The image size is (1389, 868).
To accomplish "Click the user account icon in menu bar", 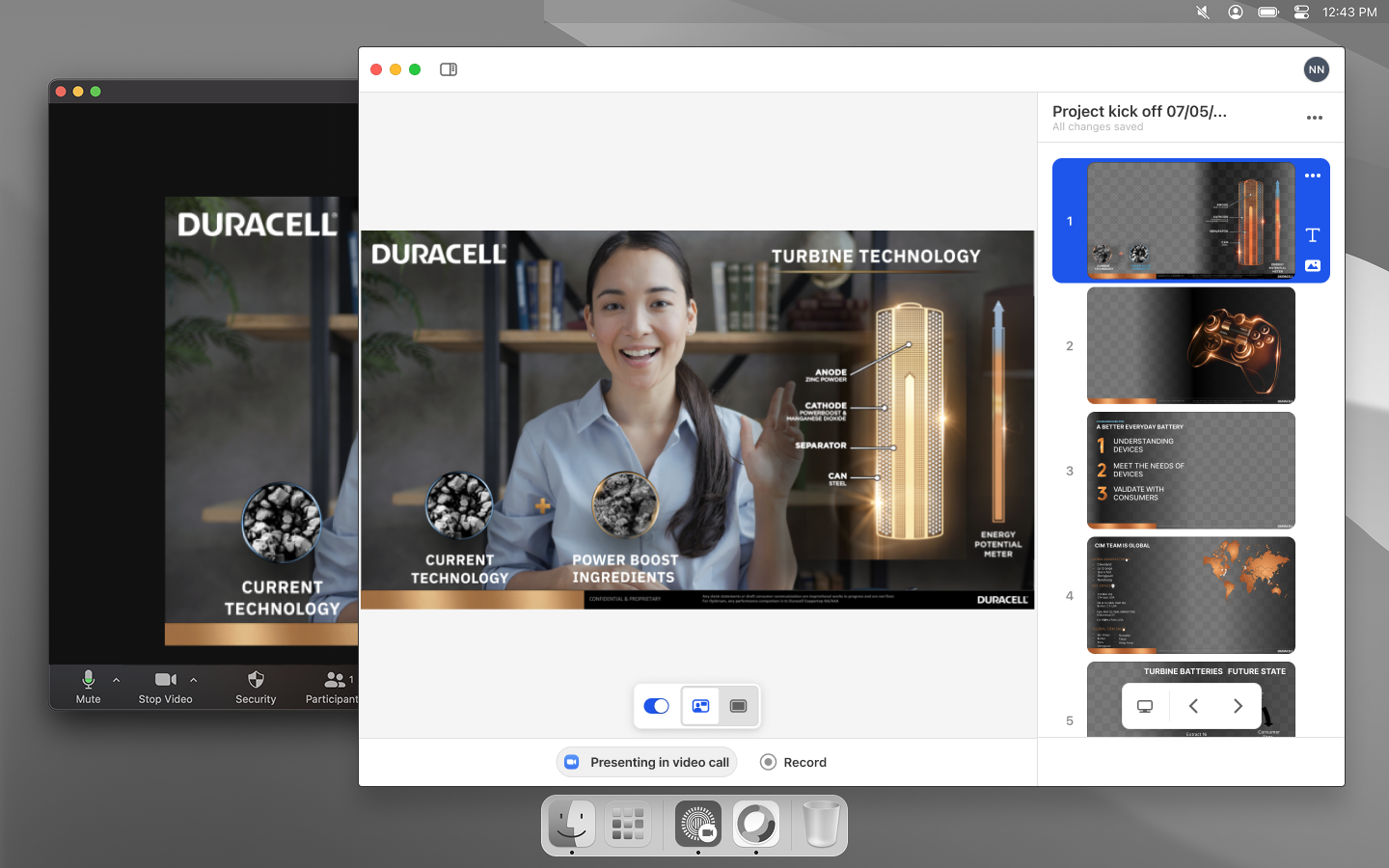I will click(1236, 13).
